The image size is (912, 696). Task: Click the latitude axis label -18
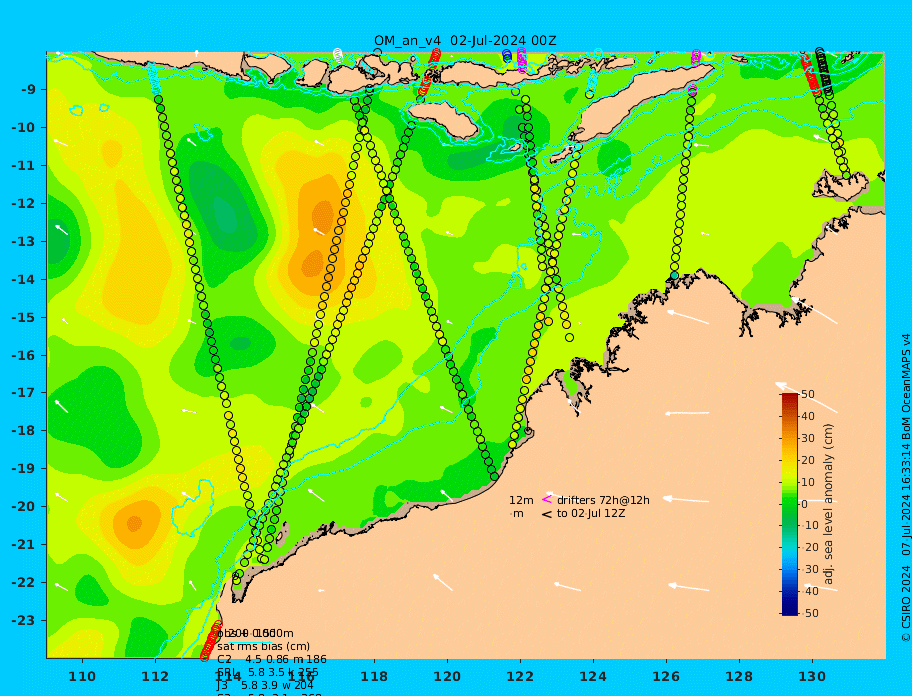24,430
